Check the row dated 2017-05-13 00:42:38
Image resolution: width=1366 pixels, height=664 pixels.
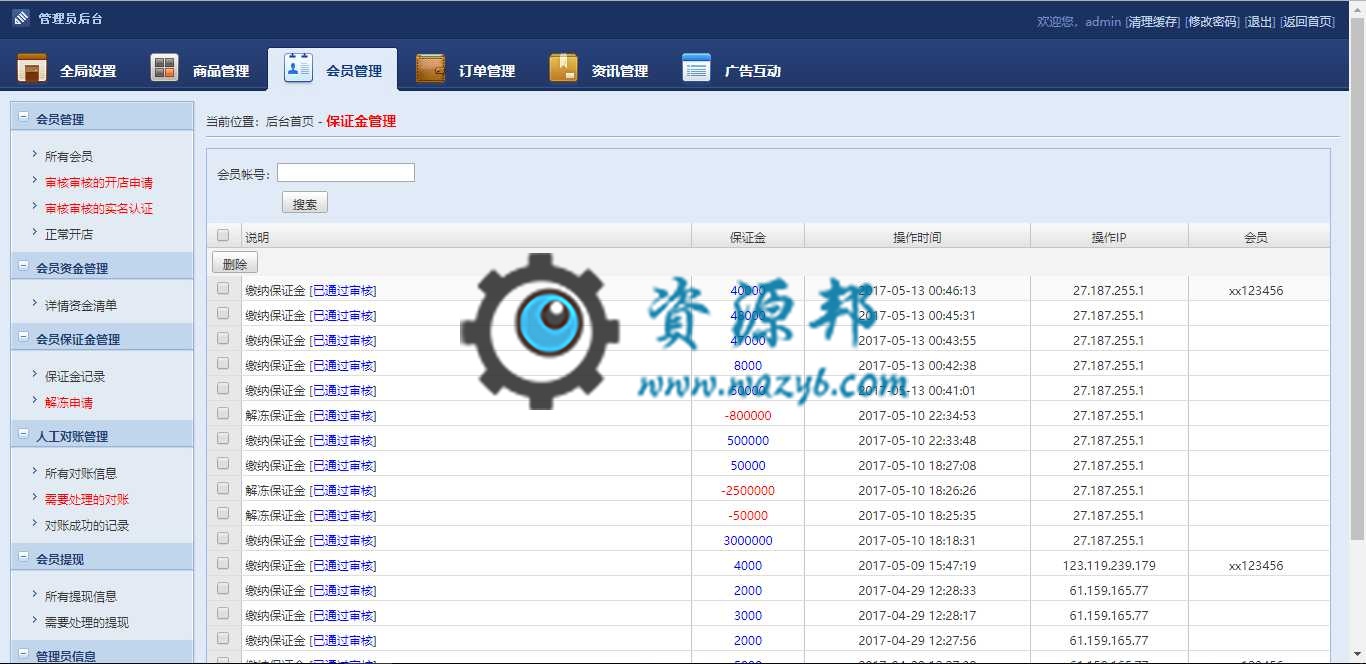coord(223,363)
